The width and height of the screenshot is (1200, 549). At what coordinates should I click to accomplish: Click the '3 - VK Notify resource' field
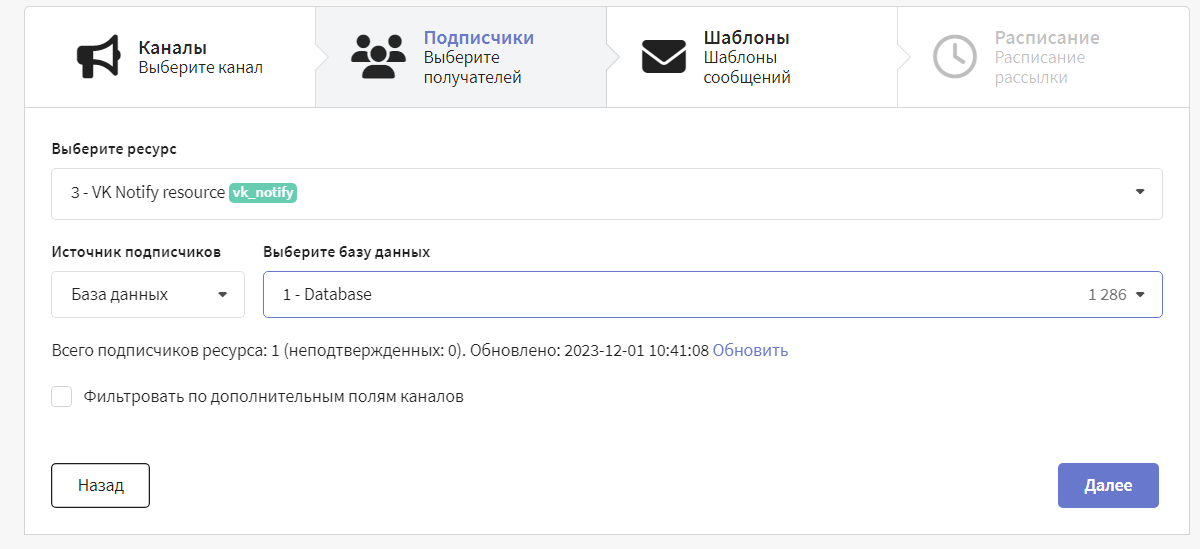[x=607, y=193]
